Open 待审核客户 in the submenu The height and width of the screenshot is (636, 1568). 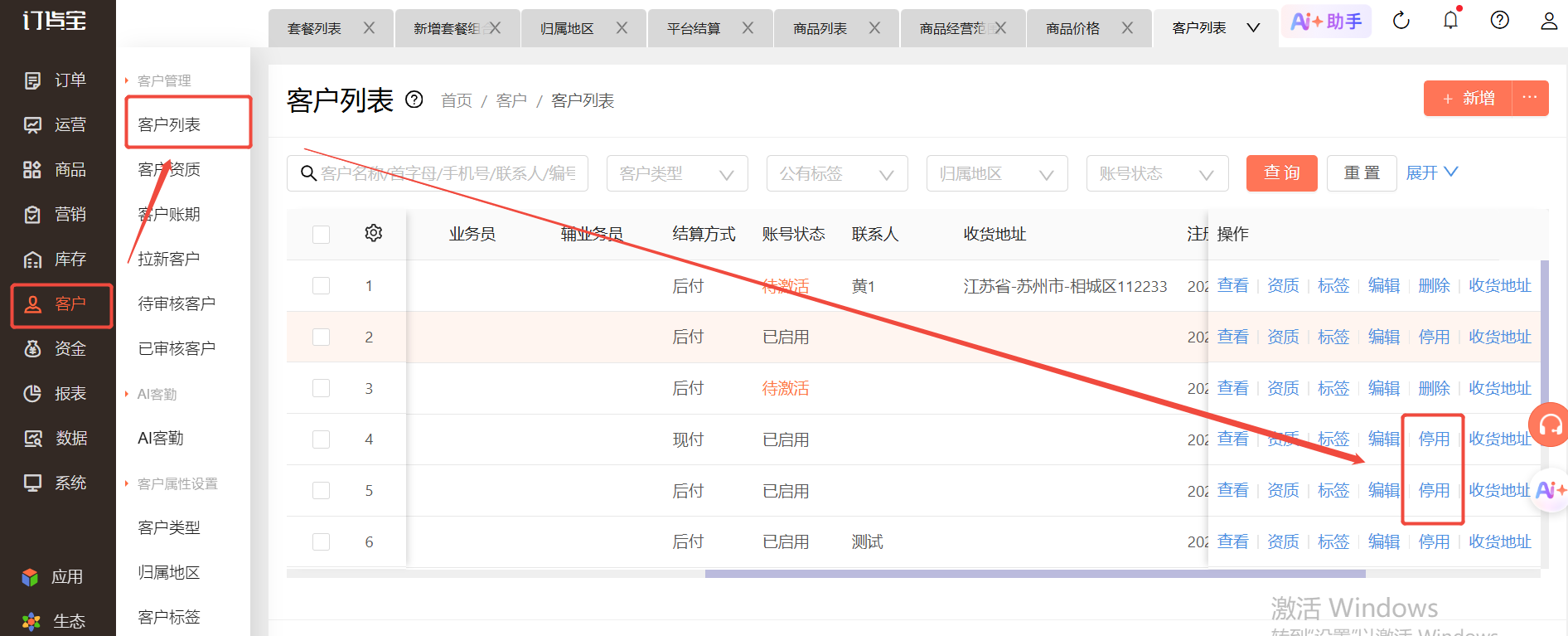[177, 304]
